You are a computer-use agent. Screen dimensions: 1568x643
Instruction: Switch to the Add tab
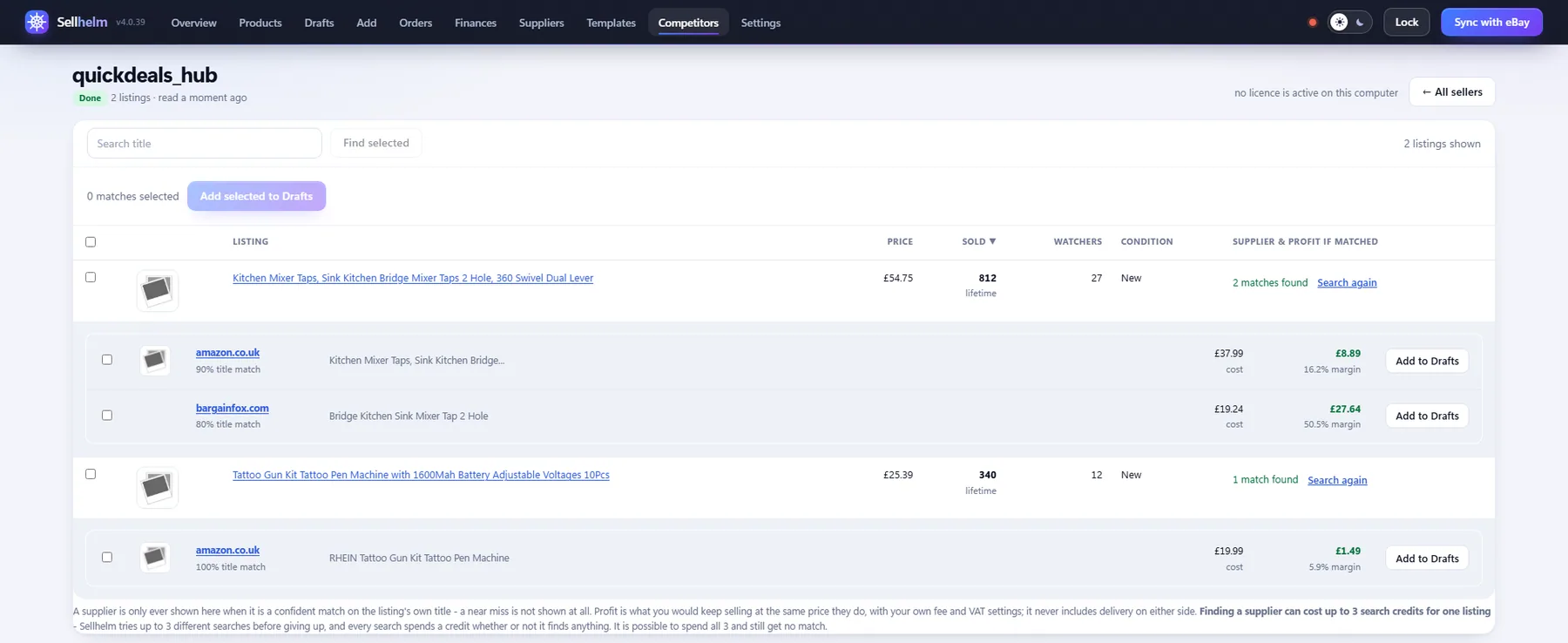[367, 23]
